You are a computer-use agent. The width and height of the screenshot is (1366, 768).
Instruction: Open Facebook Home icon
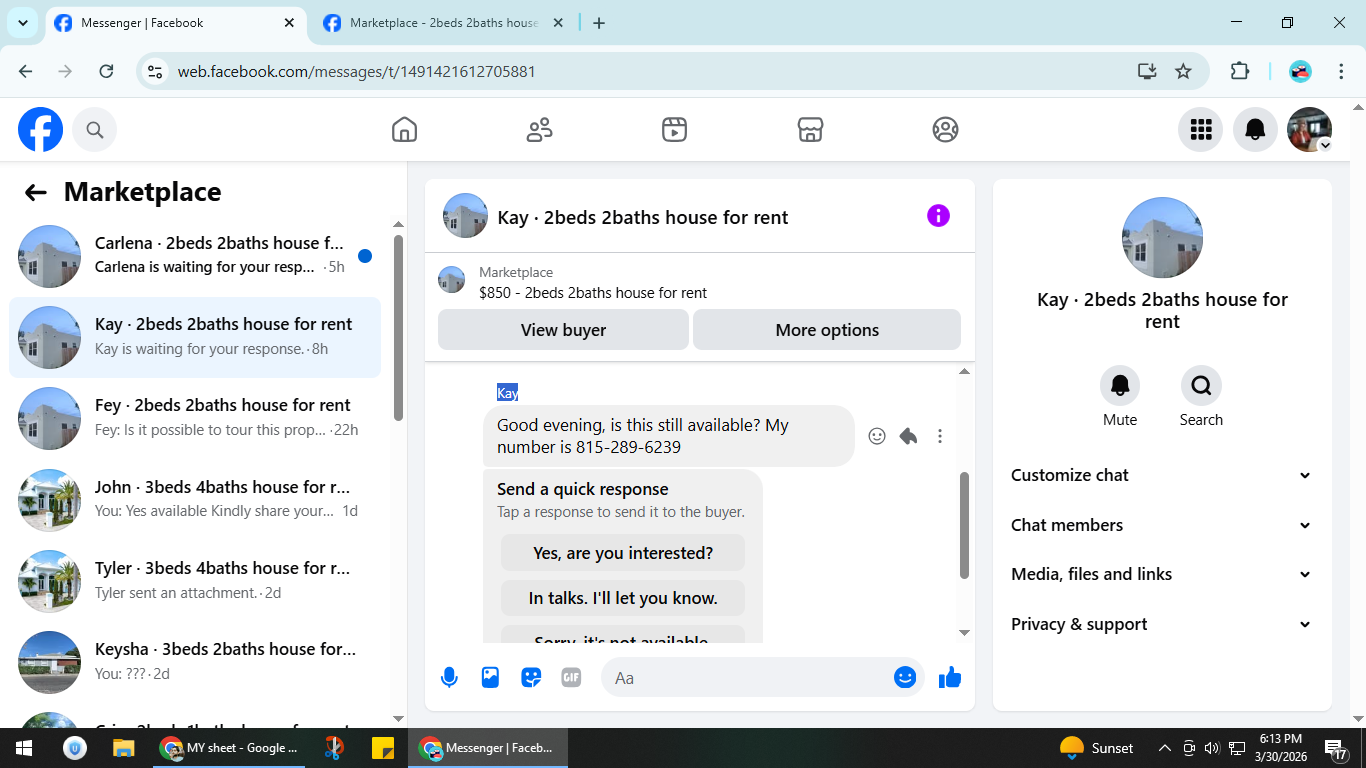(404, 129)
